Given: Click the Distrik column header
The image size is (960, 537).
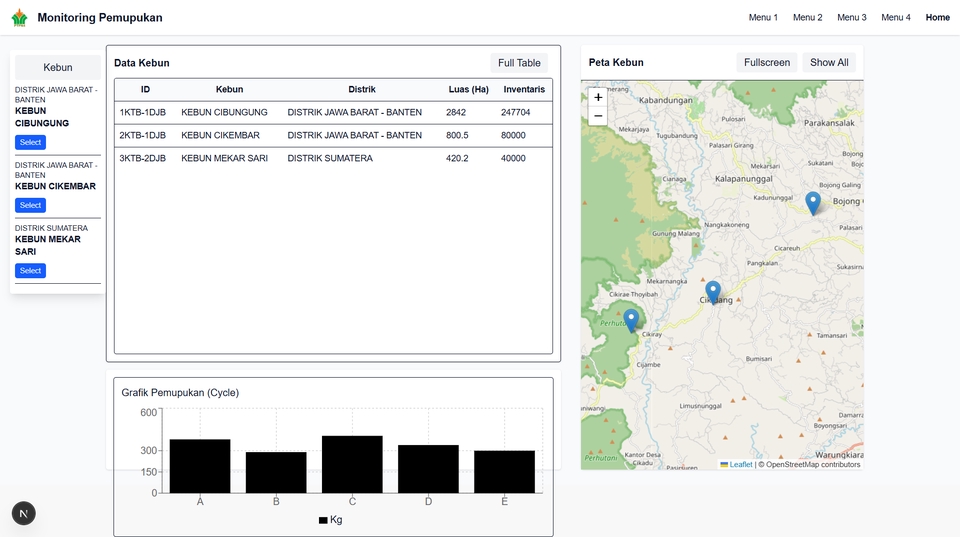Looking at the screenshot, I should (x=362, y=89).
